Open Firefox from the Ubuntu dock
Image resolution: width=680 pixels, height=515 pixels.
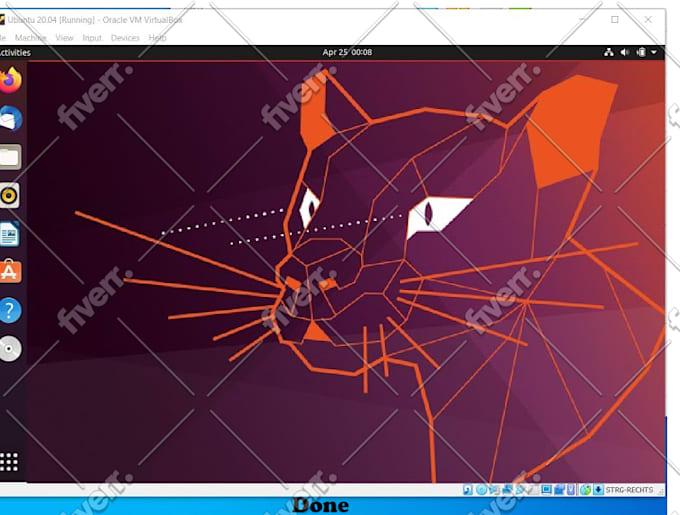(x=10, y=80)
